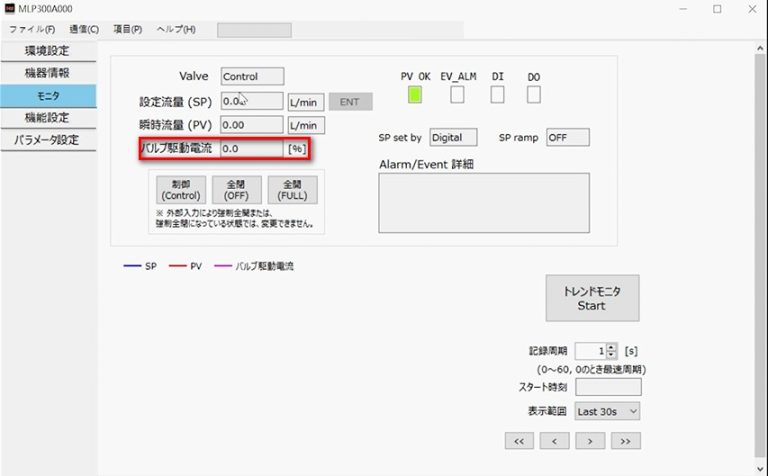The image size is (768, 476).
Task: Click the MLP300A000 app icon in title bar
Action: pyautogui.click(x=9, y=9)
